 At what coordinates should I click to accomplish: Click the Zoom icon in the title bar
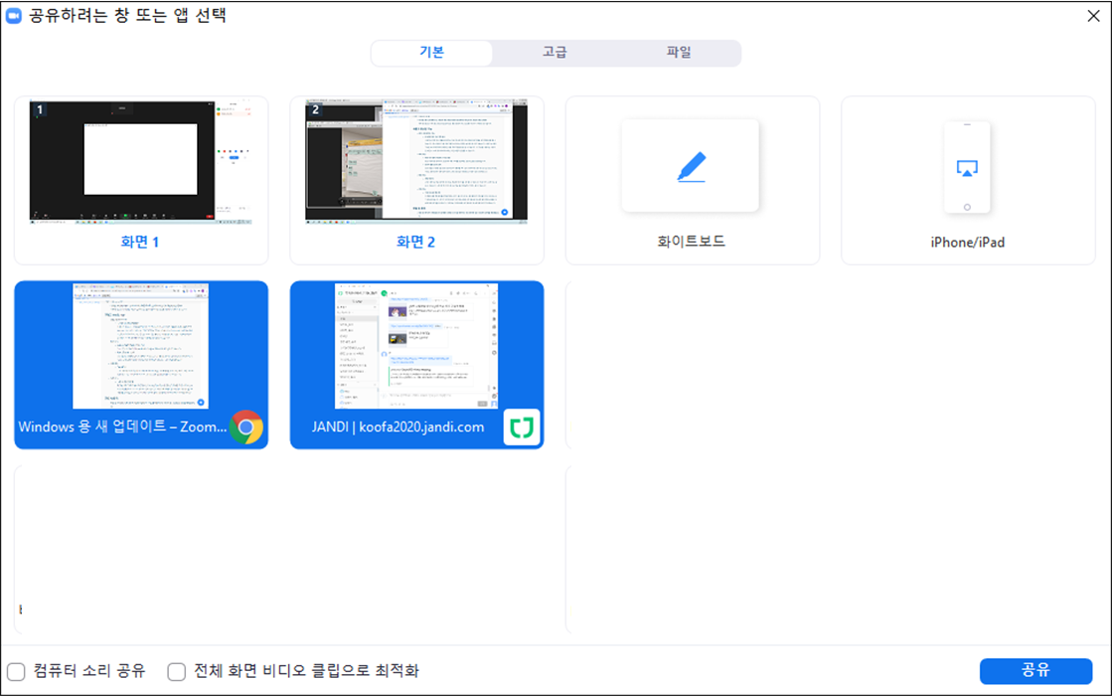pos(13,15)
